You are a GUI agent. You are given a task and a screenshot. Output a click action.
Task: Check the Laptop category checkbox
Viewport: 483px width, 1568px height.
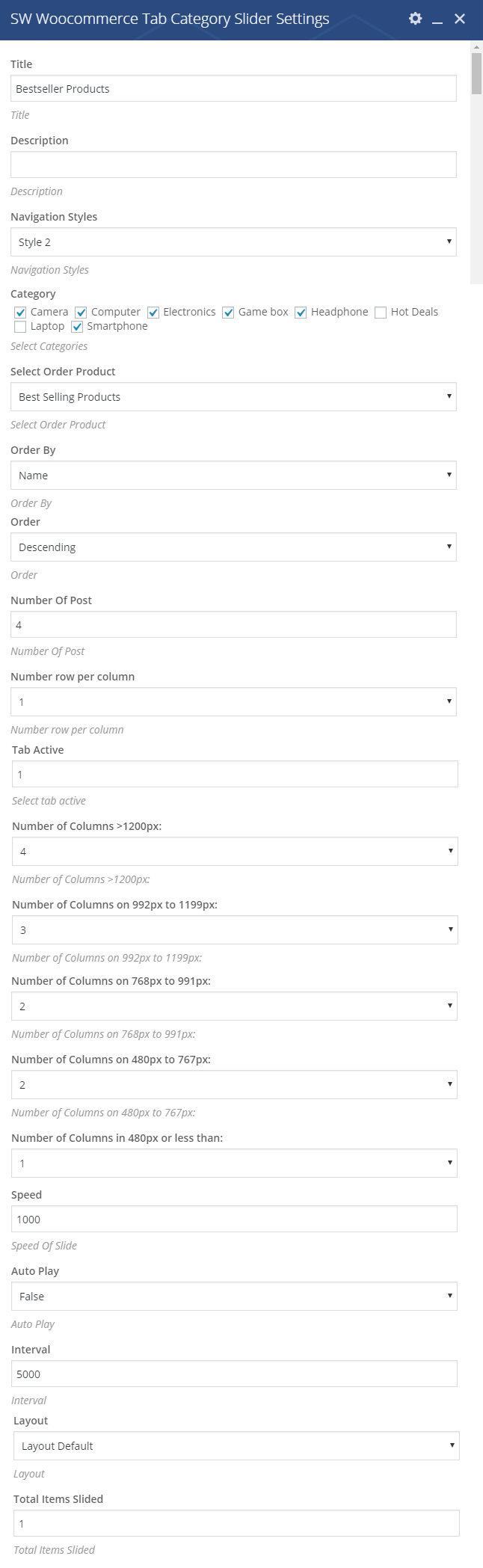coord(20,327)
